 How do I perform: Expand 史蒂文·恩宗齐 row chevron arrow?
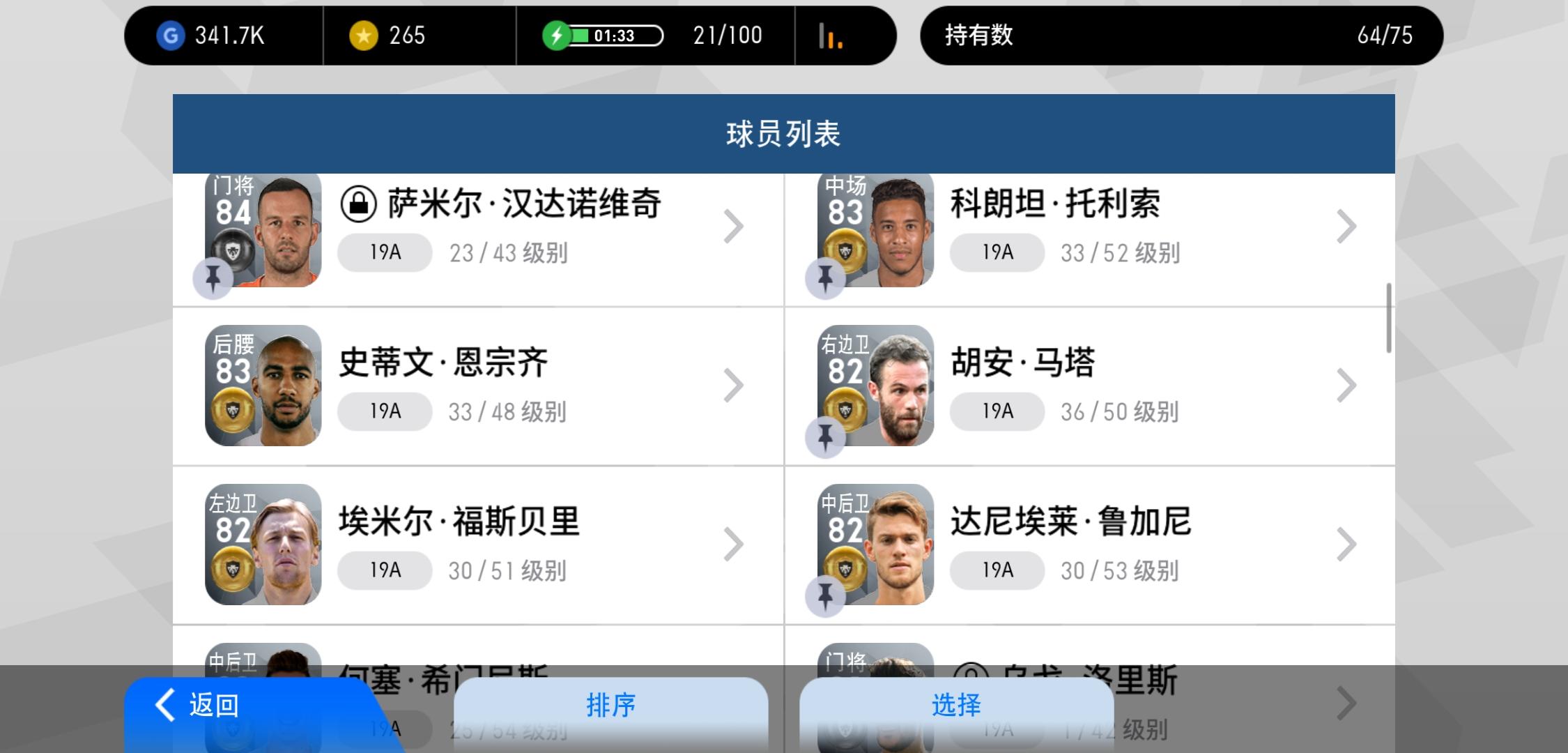coord(734,386)
